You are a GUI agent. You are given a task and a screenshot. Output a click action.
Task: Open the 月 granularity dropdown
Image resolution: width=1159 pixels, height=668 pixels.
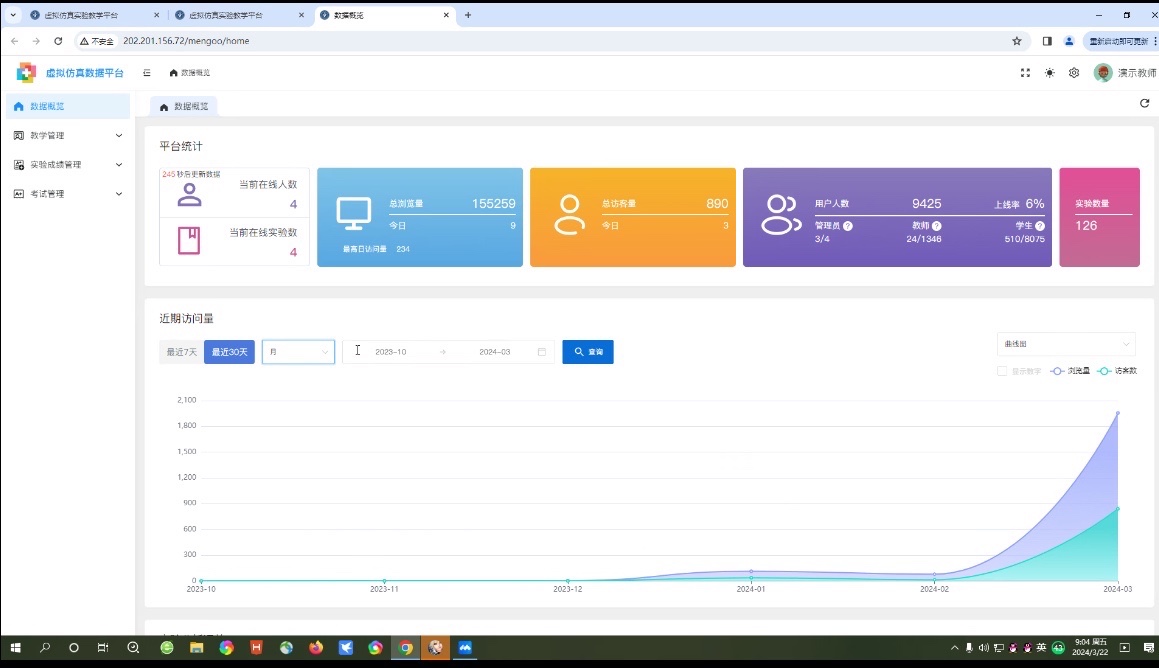(298, 352)
